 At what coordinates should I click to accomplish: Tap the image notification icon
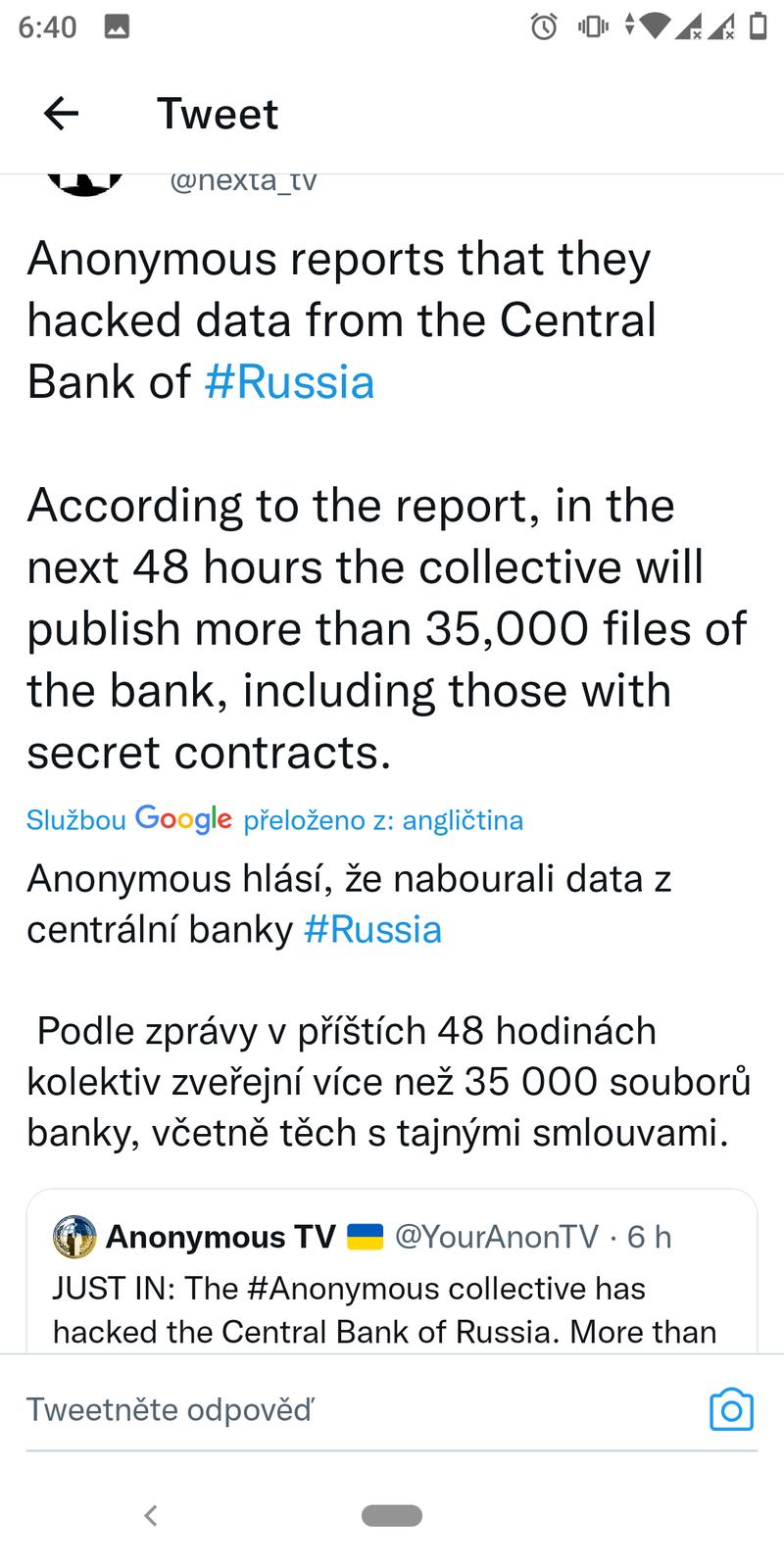tap(118, 27)
